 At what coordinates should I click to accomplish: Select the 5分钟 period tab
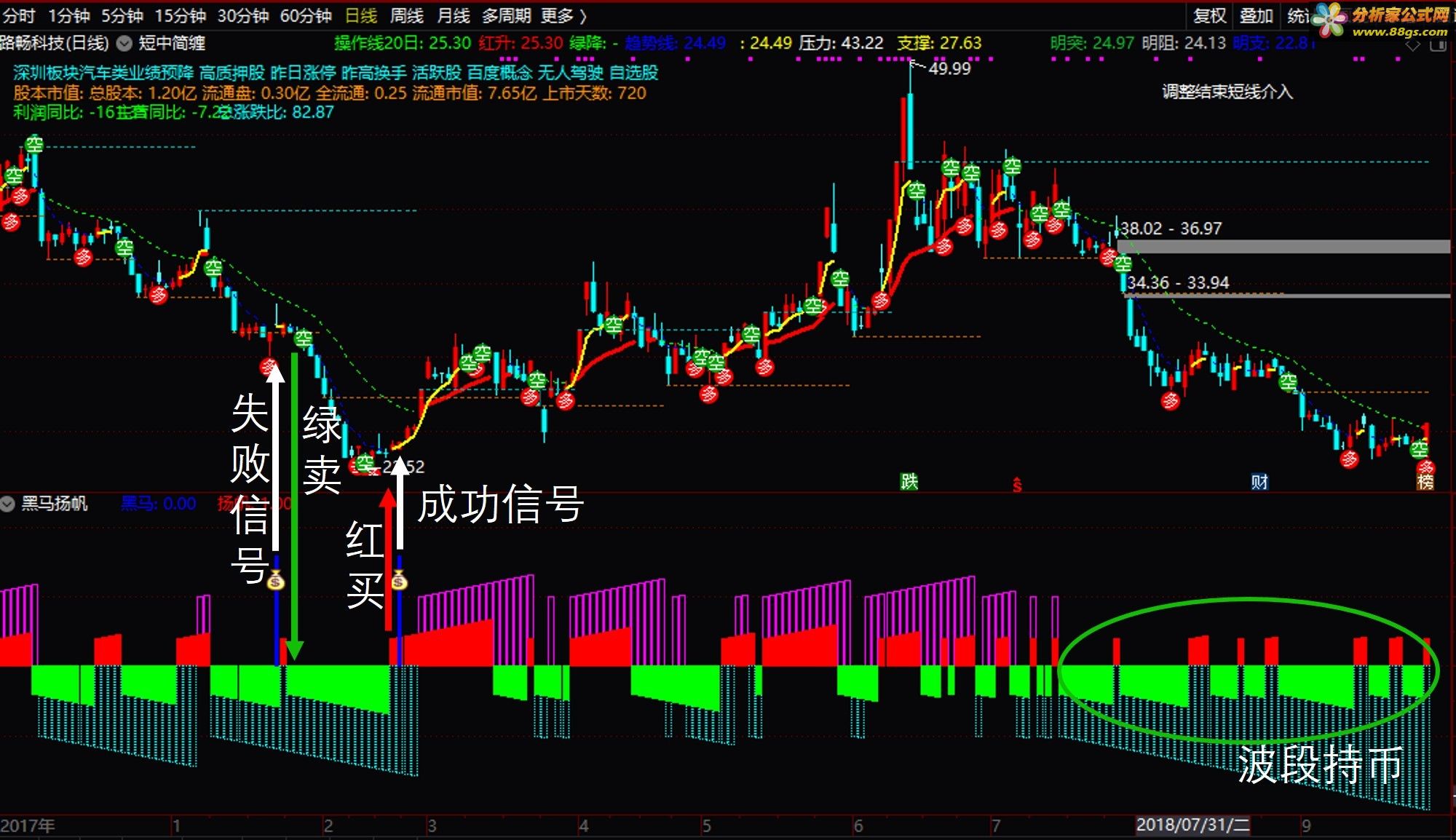point(122,15)
